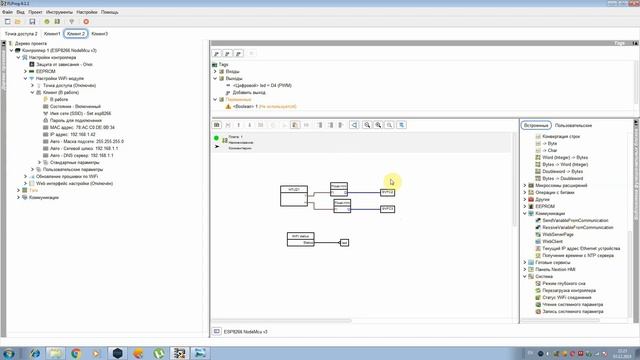Image resolution: width=640 pixels, height=360 pixels.
Task: Expand Стандартные параметры node
Action: tap(39, 162)
